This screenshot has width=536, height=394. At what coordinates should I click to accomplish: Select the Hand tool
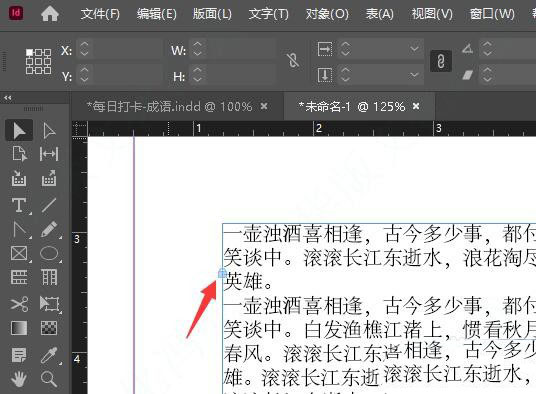(x=19, y=379)
